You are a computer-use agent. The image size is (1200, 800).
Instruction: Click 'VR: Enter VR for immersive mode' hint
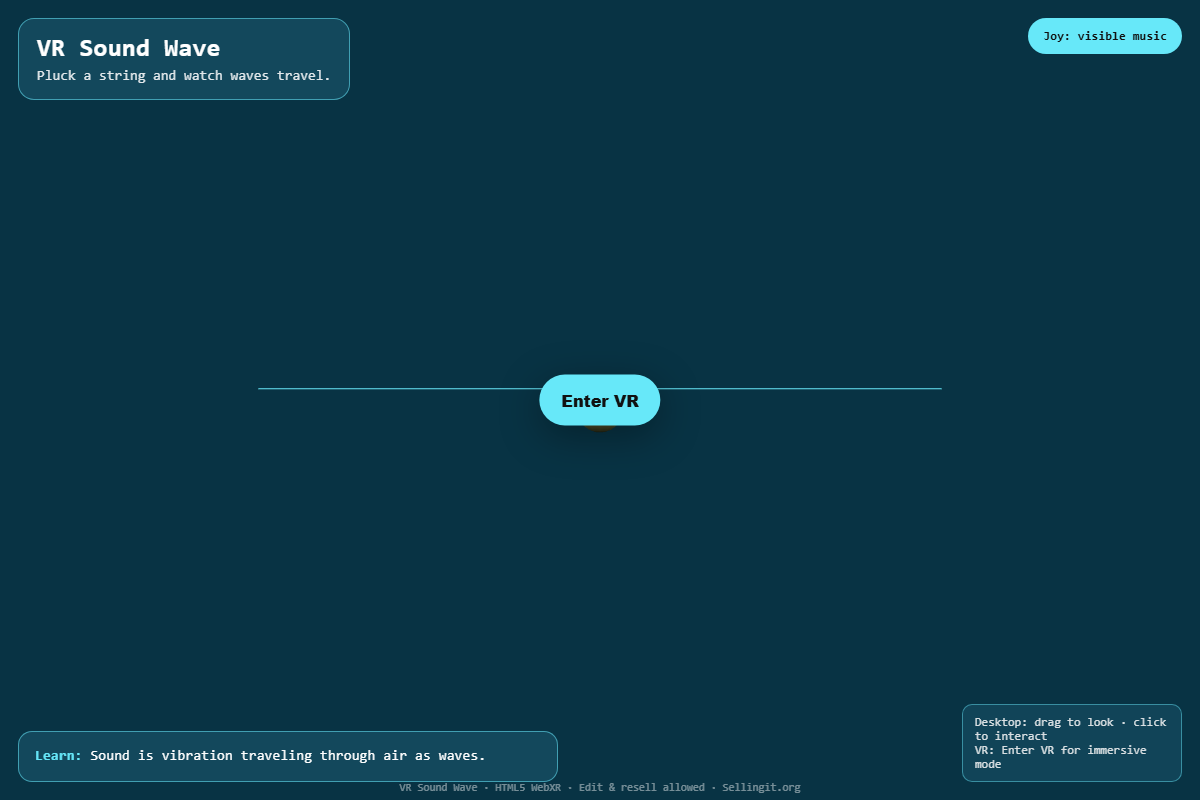click(x=1061, y=757)
